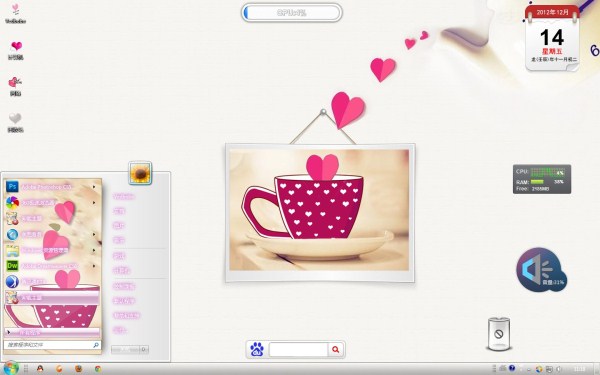Click the CPU usage bar gadget at top

coord(292,13)
